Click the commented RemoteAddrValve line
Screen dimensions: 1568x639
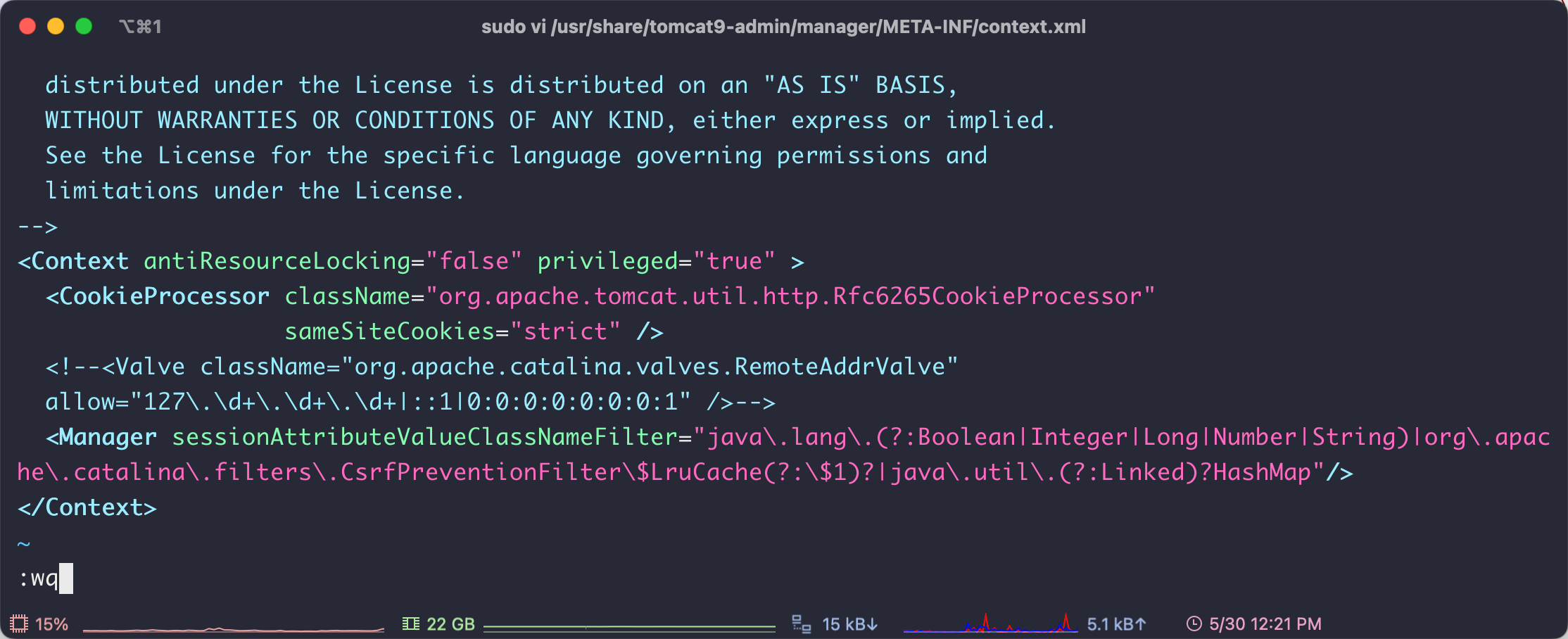[x=502, y=367]
